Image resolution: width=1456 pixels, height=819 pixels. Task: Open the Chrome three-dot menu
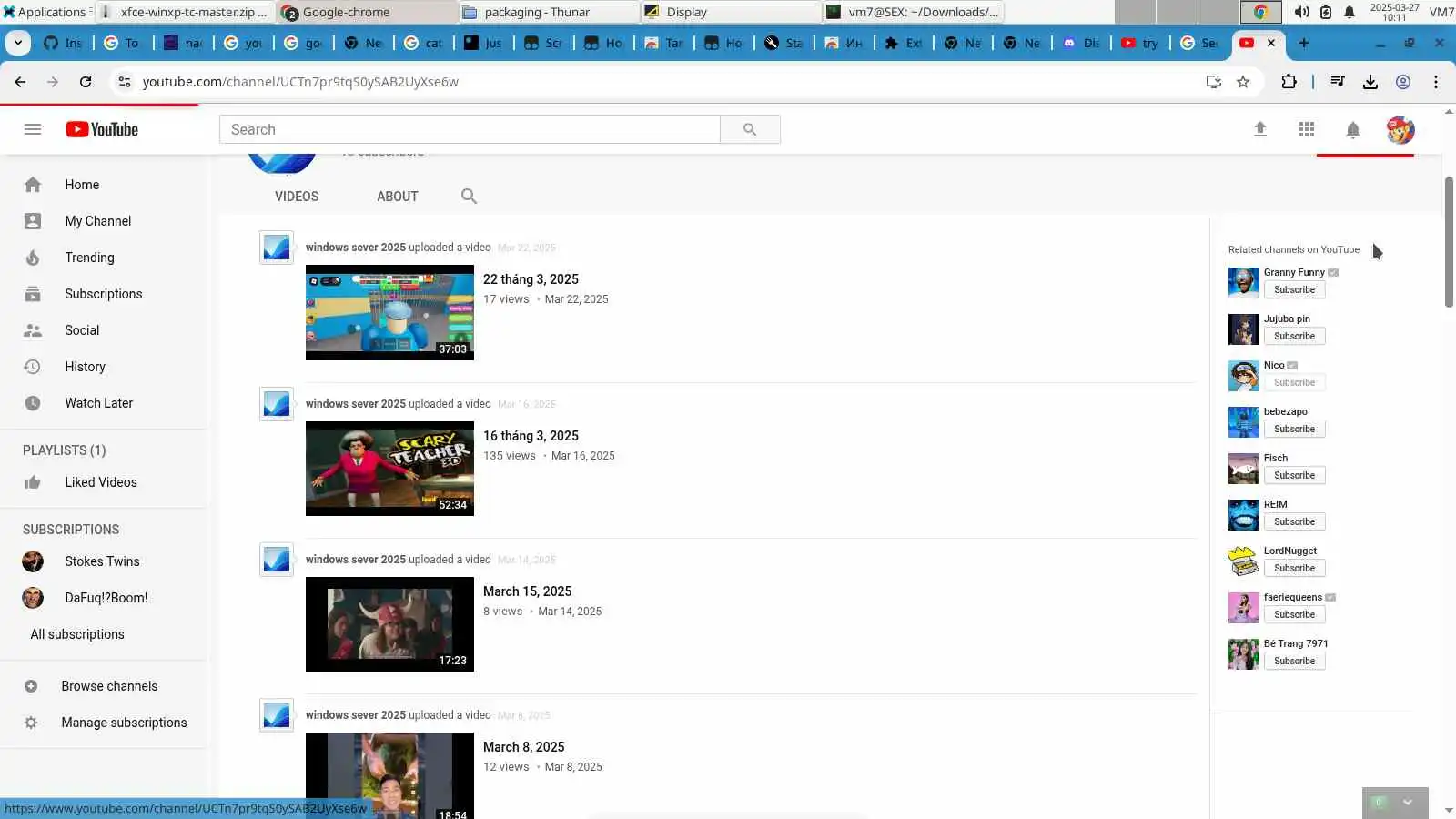1436,82
